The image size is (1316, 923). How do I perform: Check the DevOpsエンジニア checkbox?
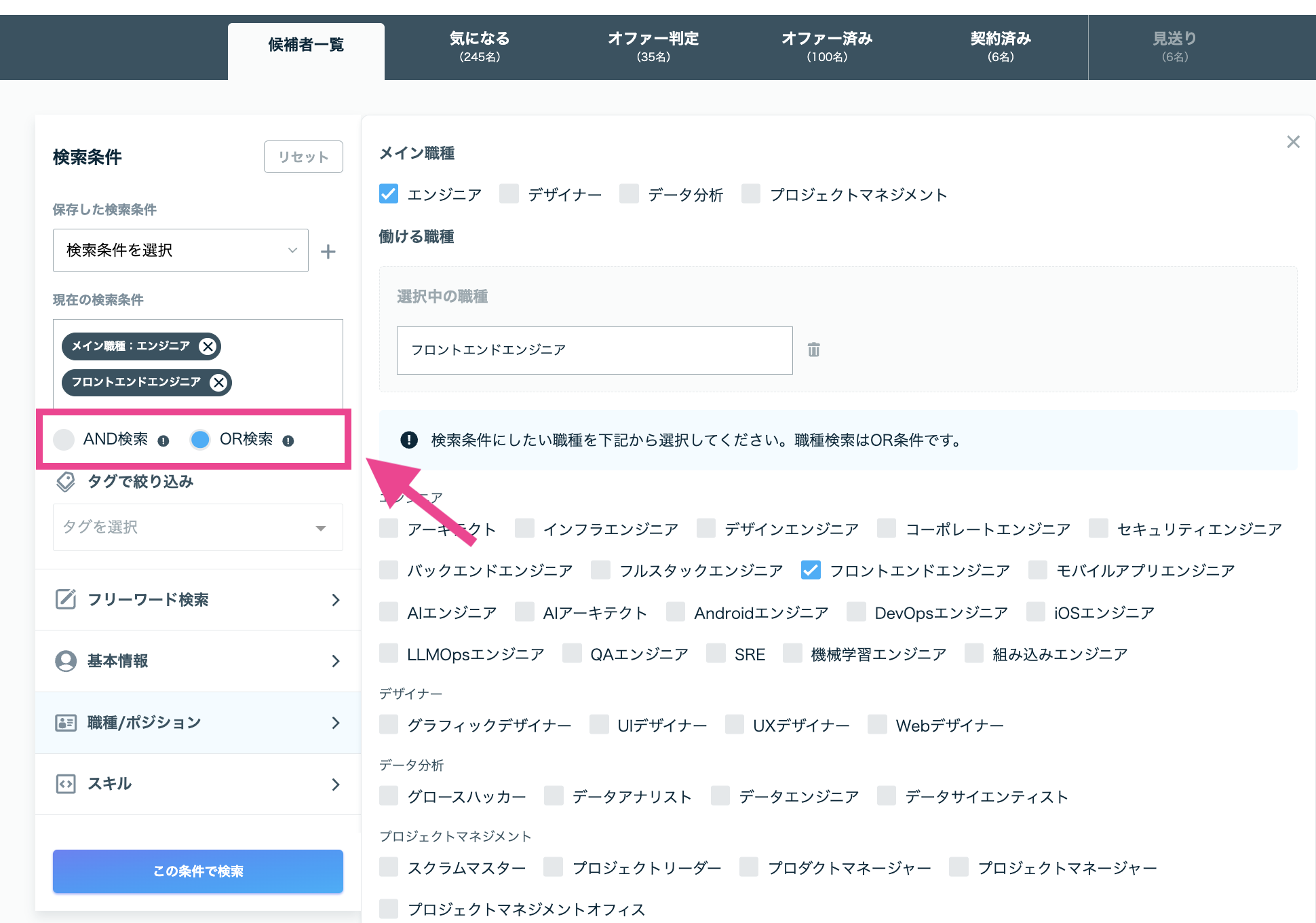click(856, 612)
